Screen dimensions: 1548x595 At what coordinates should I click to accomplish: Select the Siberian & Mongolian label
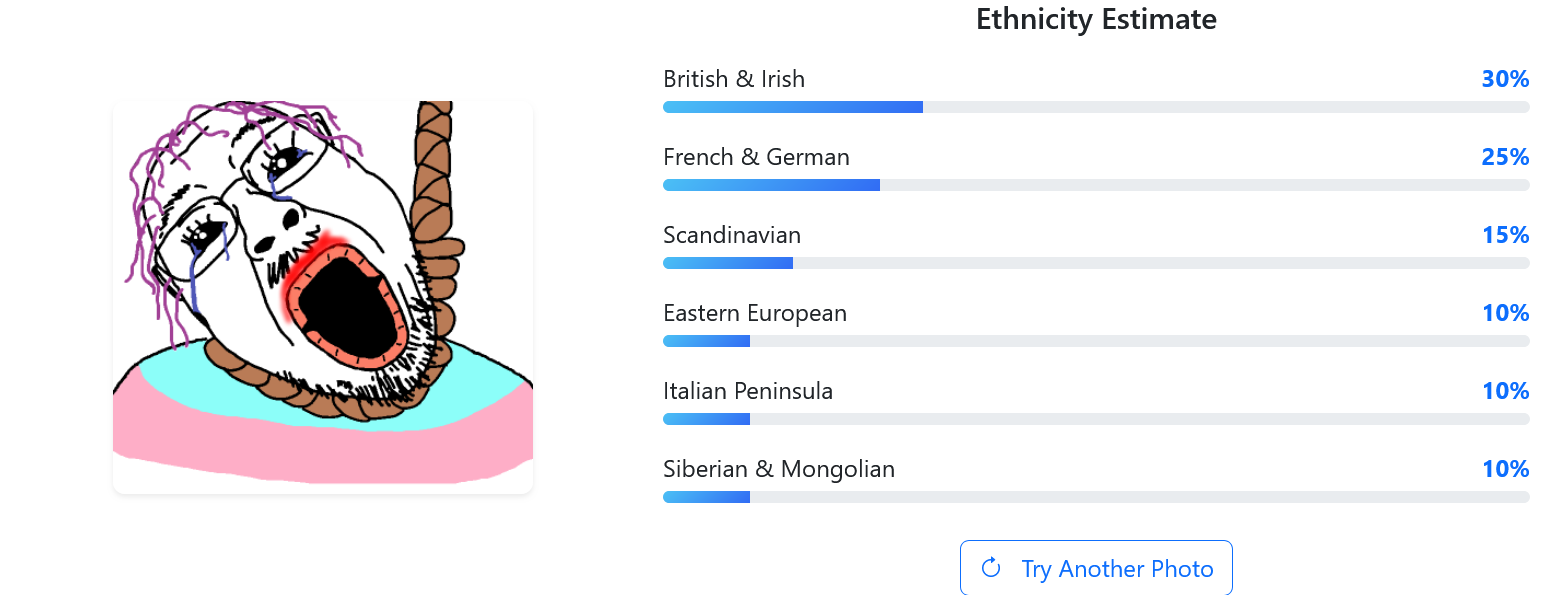pyautogui.click(x=778, y=469)
